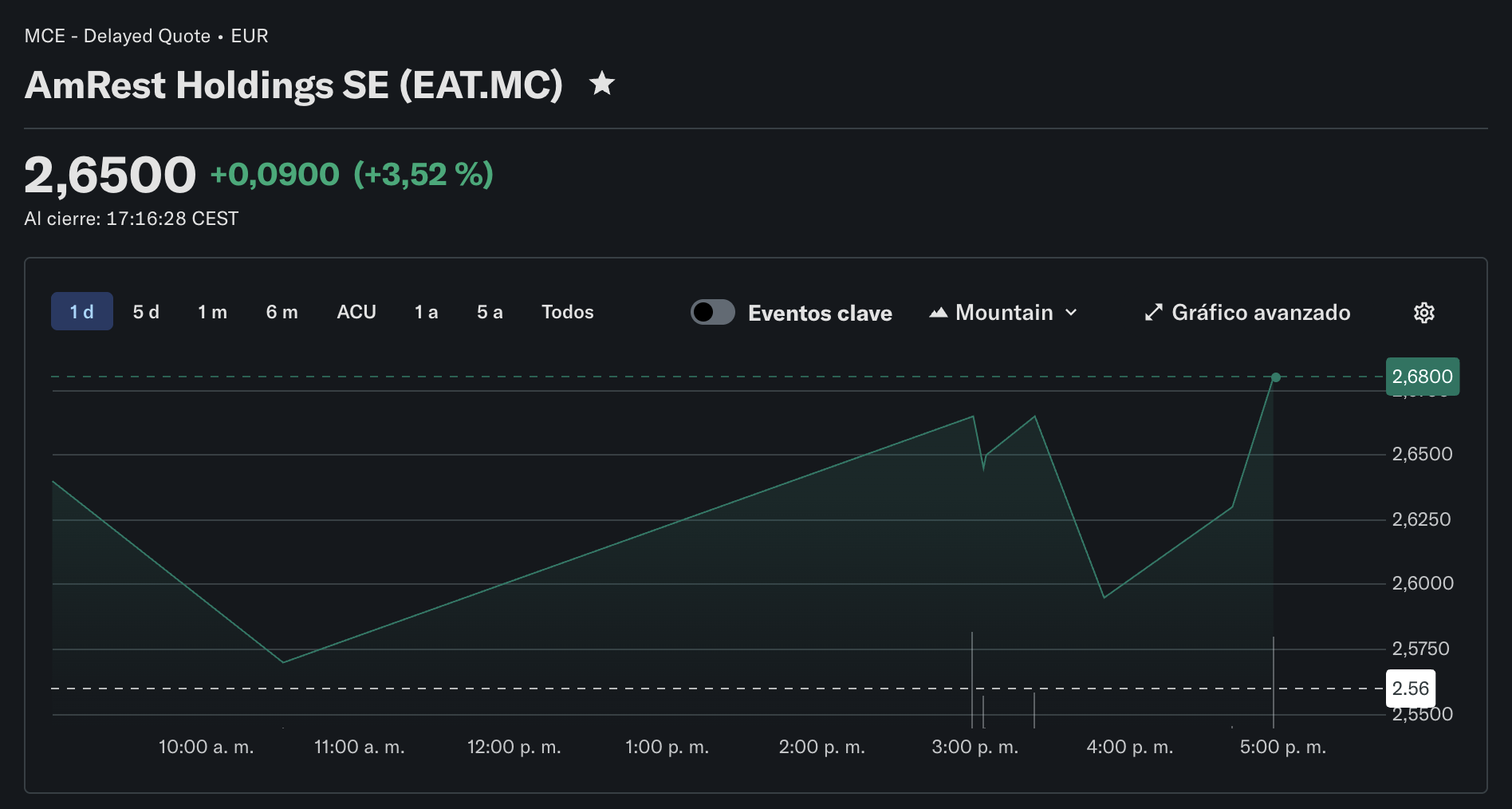
Task: Click the (+3,52 %) percent change
Action: click(423, 175)
